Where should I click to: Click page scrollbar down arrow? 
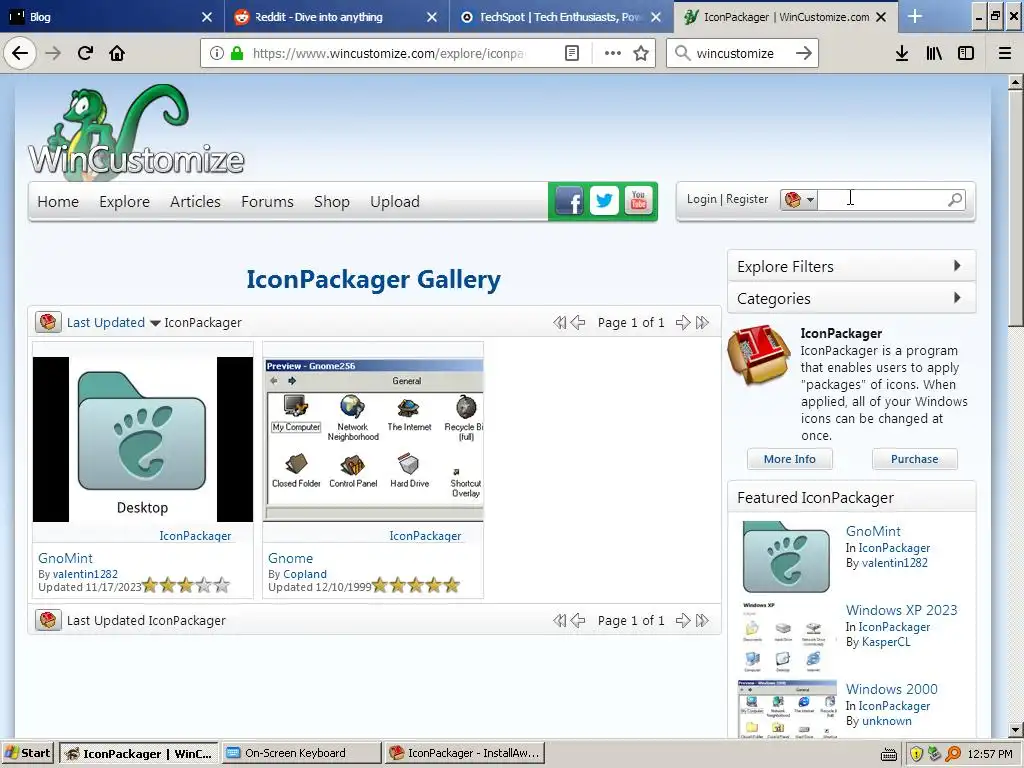point(1015,730)
